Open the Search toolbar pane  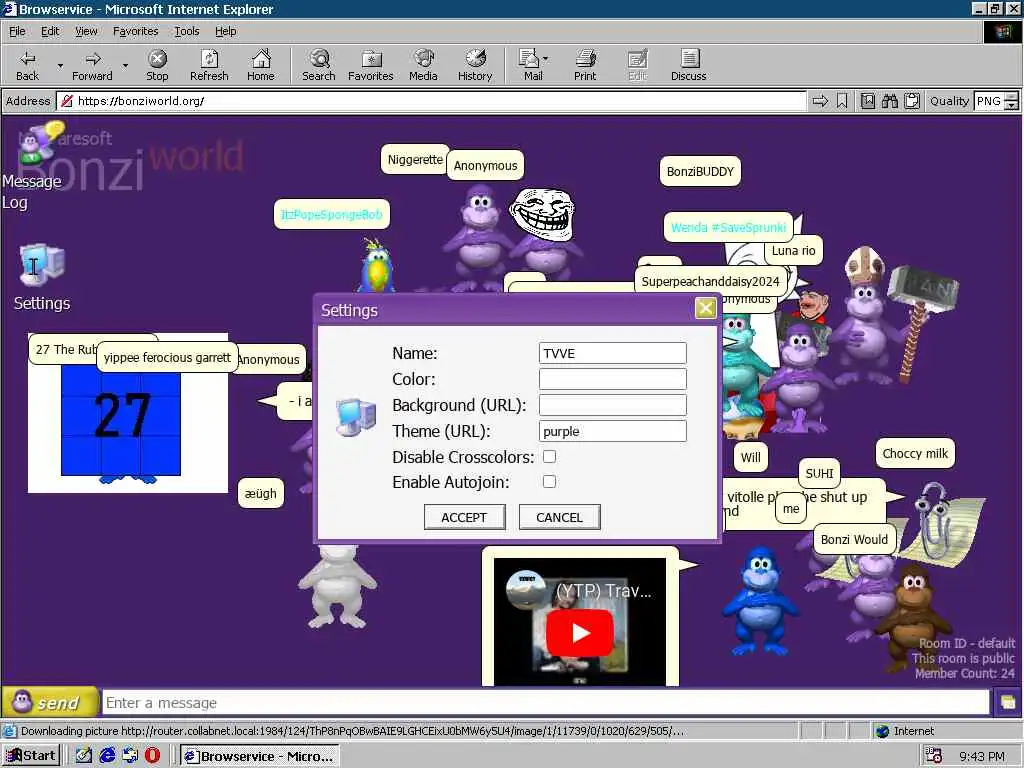tap(319, 65)
